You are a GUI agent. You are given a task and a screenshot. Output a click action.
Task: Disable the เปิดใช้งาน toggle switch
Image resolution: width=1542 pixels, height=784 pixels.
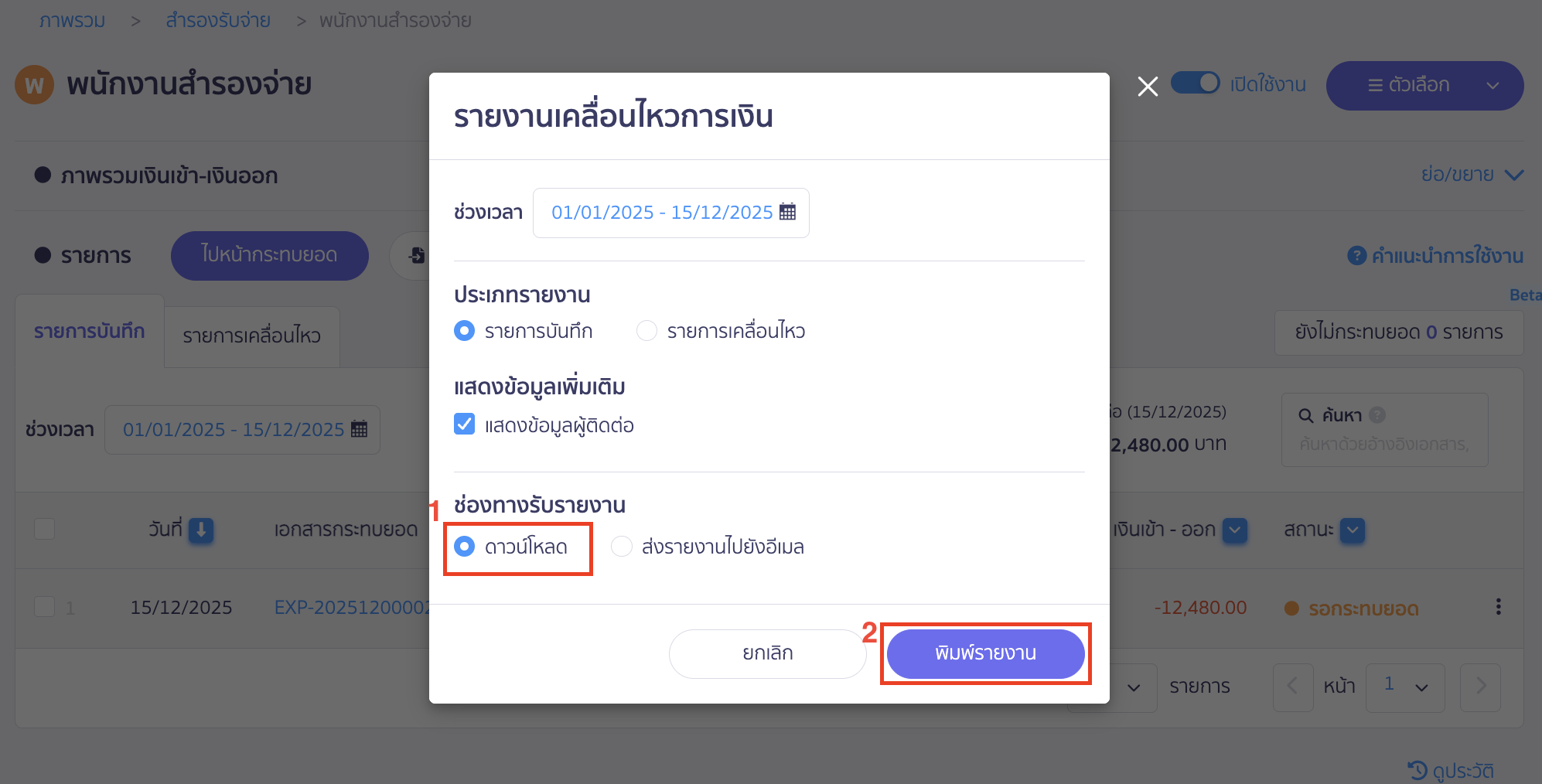[x=1195, y=84]
